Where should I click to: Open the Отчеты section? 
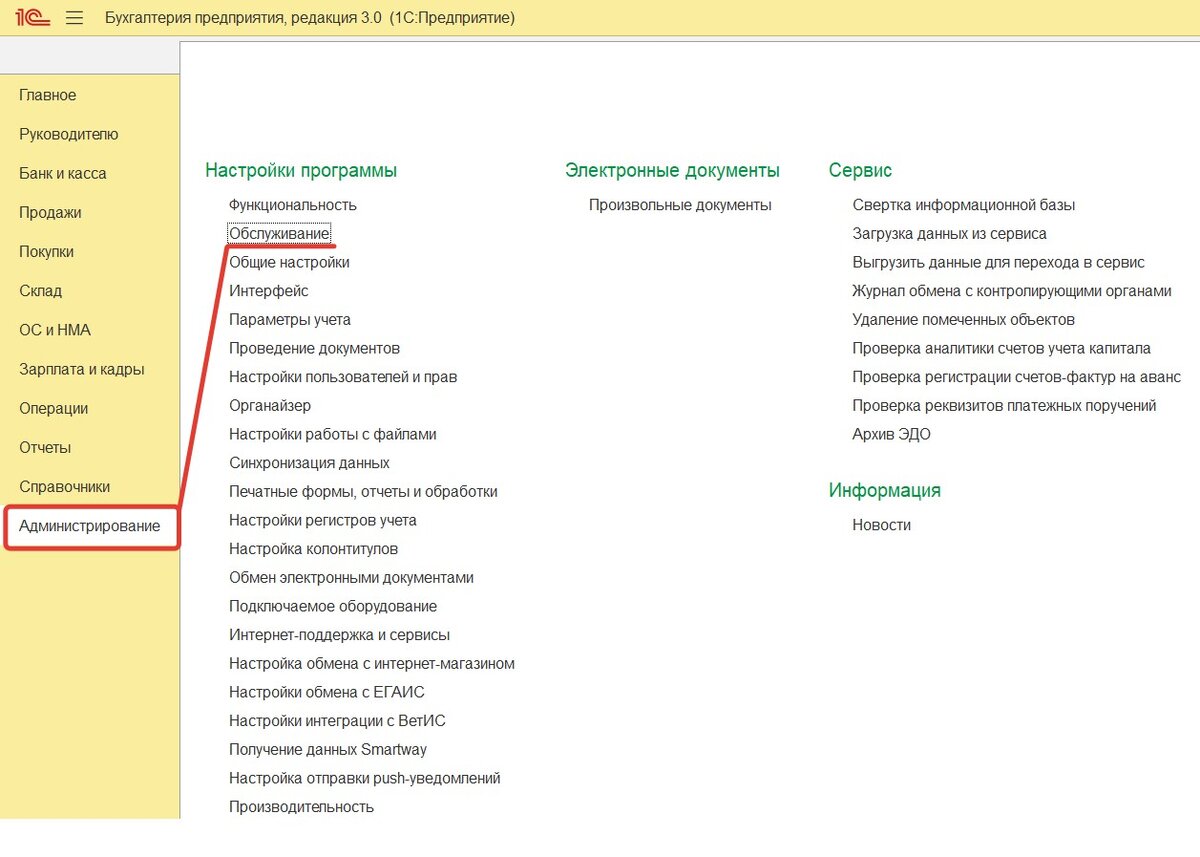(x=45, y=447)
